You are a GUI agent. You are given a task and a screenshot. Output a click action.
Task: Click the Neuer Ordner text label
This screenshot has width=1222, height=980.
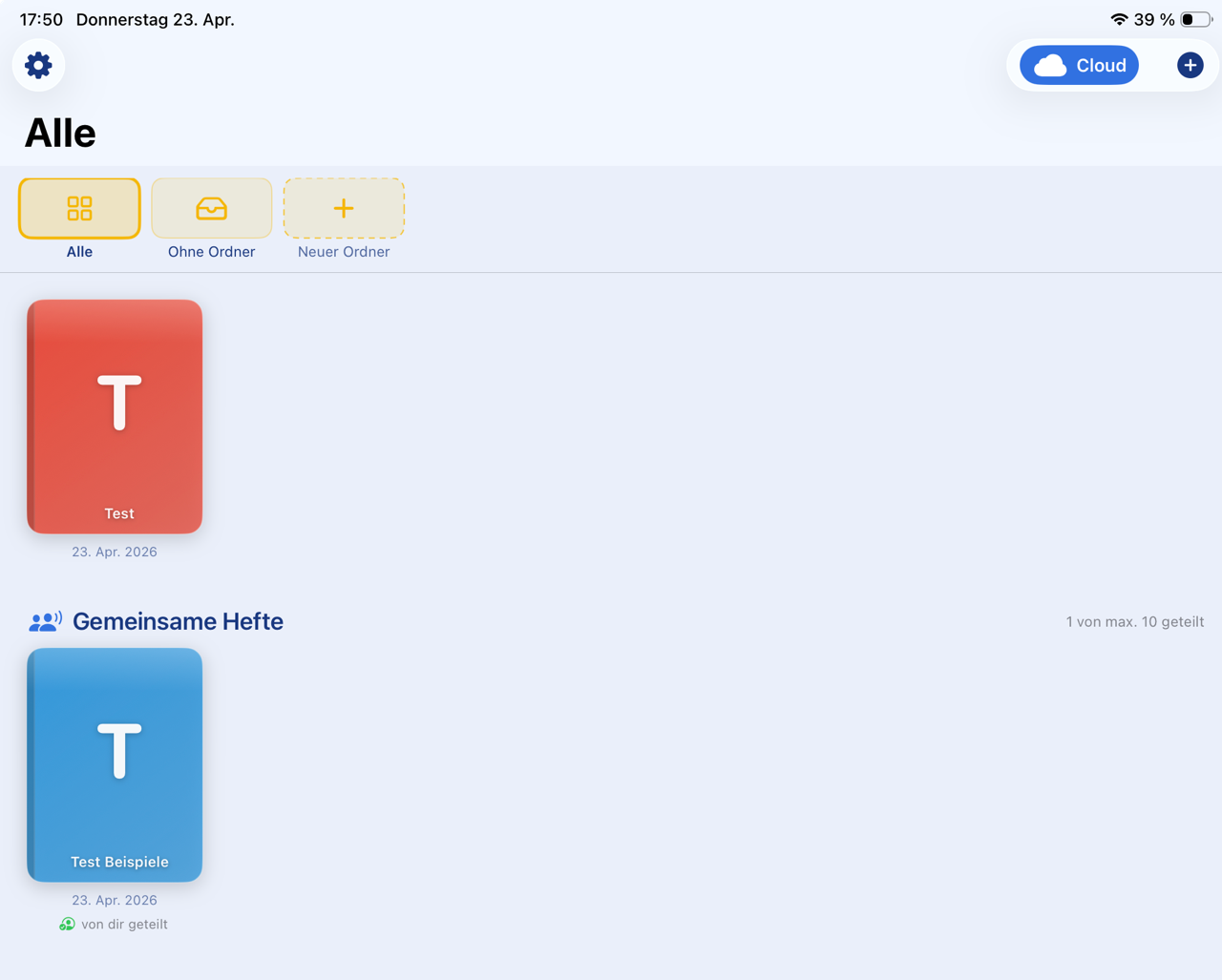tap(344, 252)
